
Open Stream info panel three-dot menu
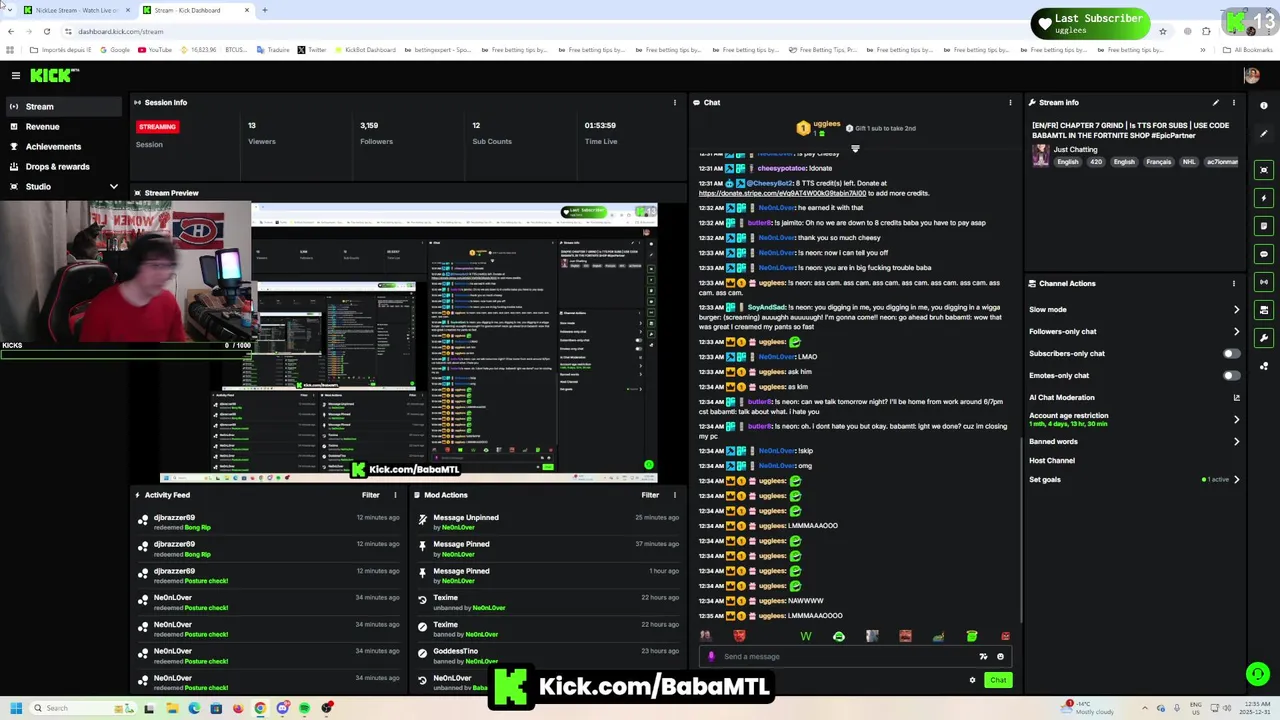point(1233,102)
